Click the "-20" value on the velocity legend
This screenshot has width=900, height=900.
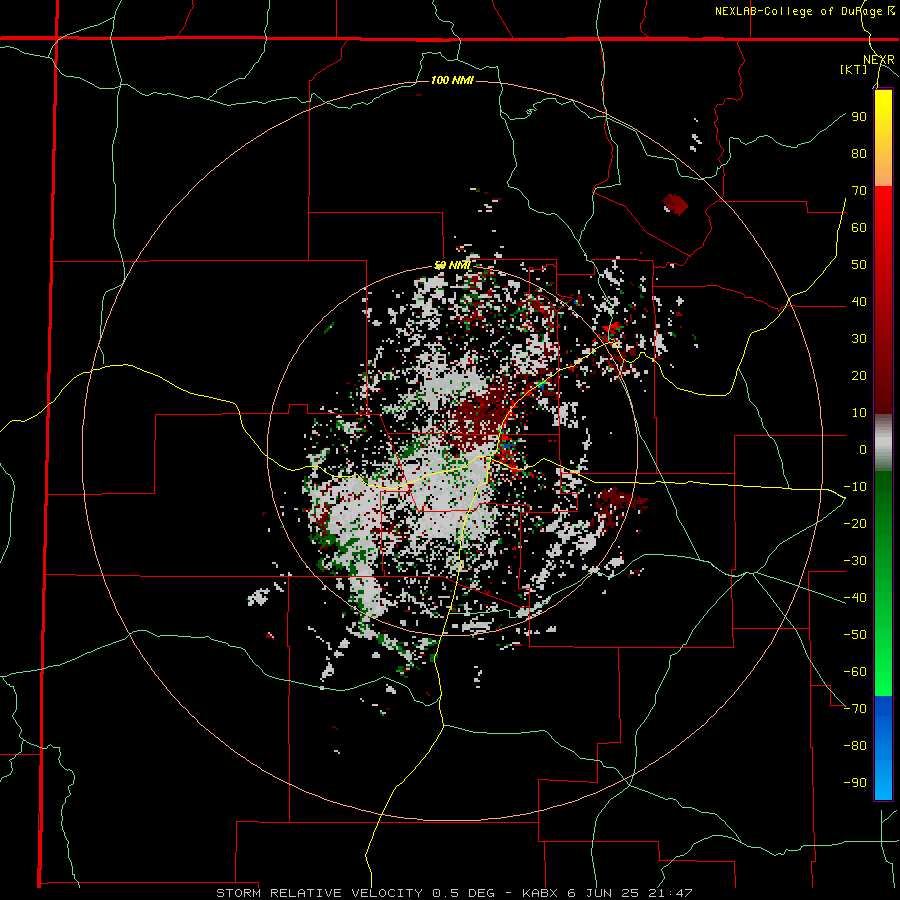[855, 523]
